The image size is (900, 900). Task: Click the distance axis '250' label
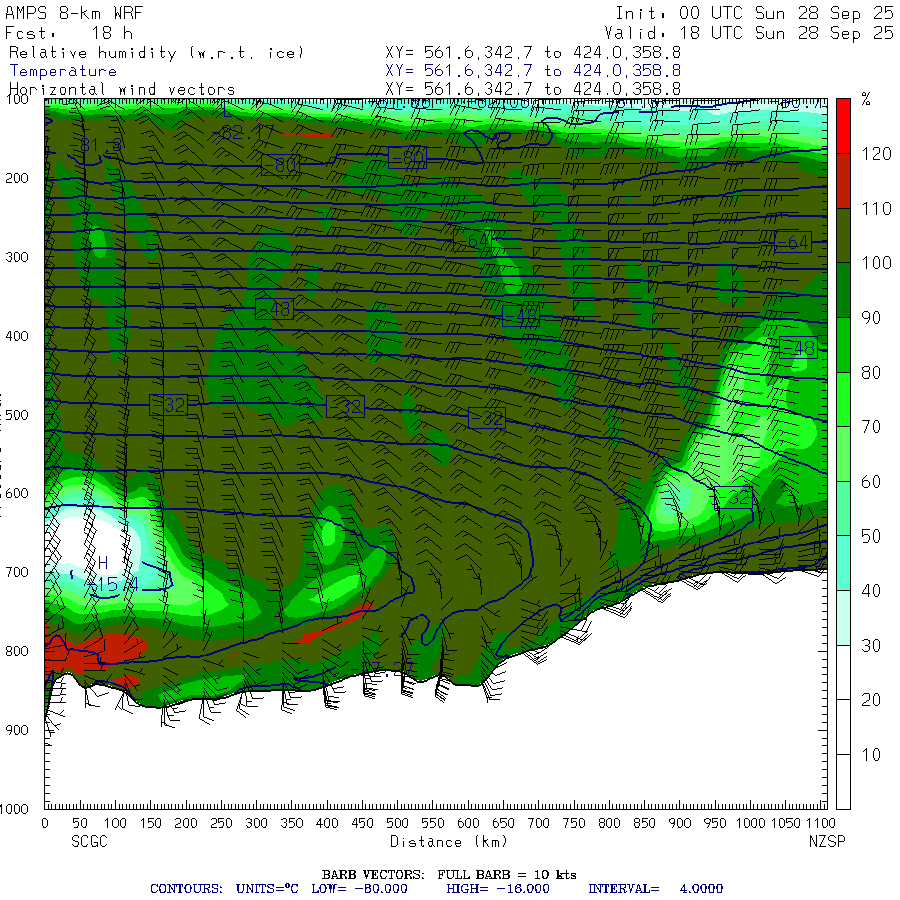point(221,823)
